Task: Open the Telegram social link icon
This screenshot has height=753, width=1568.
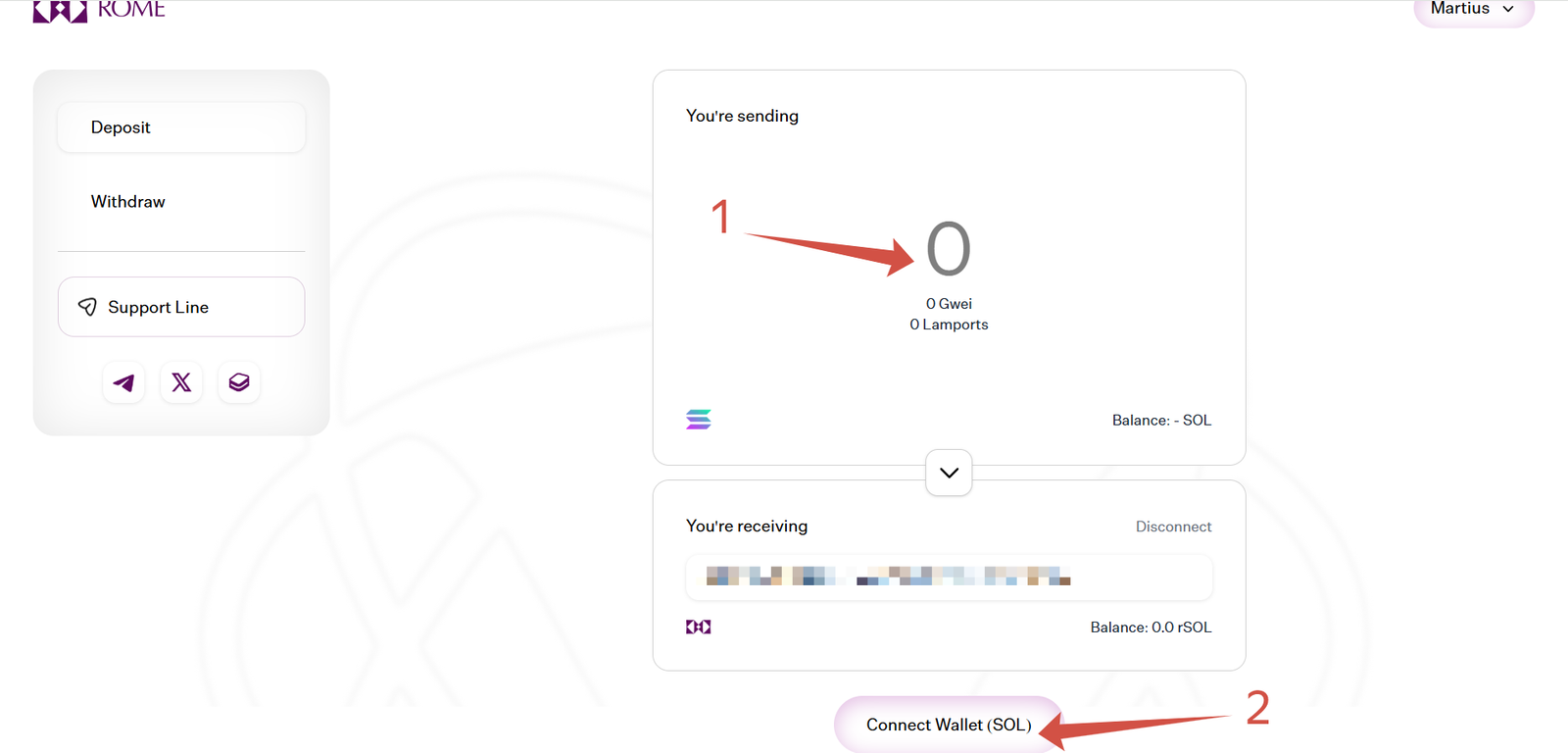Action: pyautogui.click(x=123, y=382)
